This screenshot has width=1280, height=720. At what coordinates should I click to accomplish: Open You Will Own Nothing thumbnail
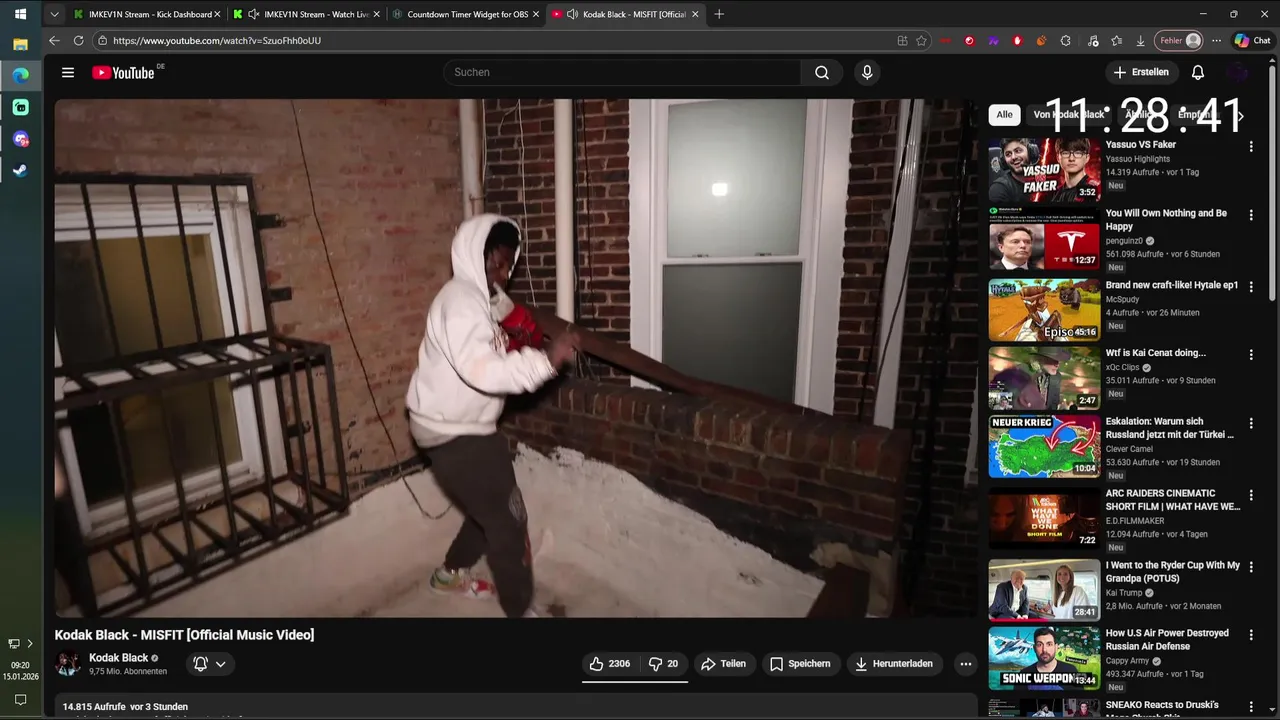click(x=1044, y=238)
